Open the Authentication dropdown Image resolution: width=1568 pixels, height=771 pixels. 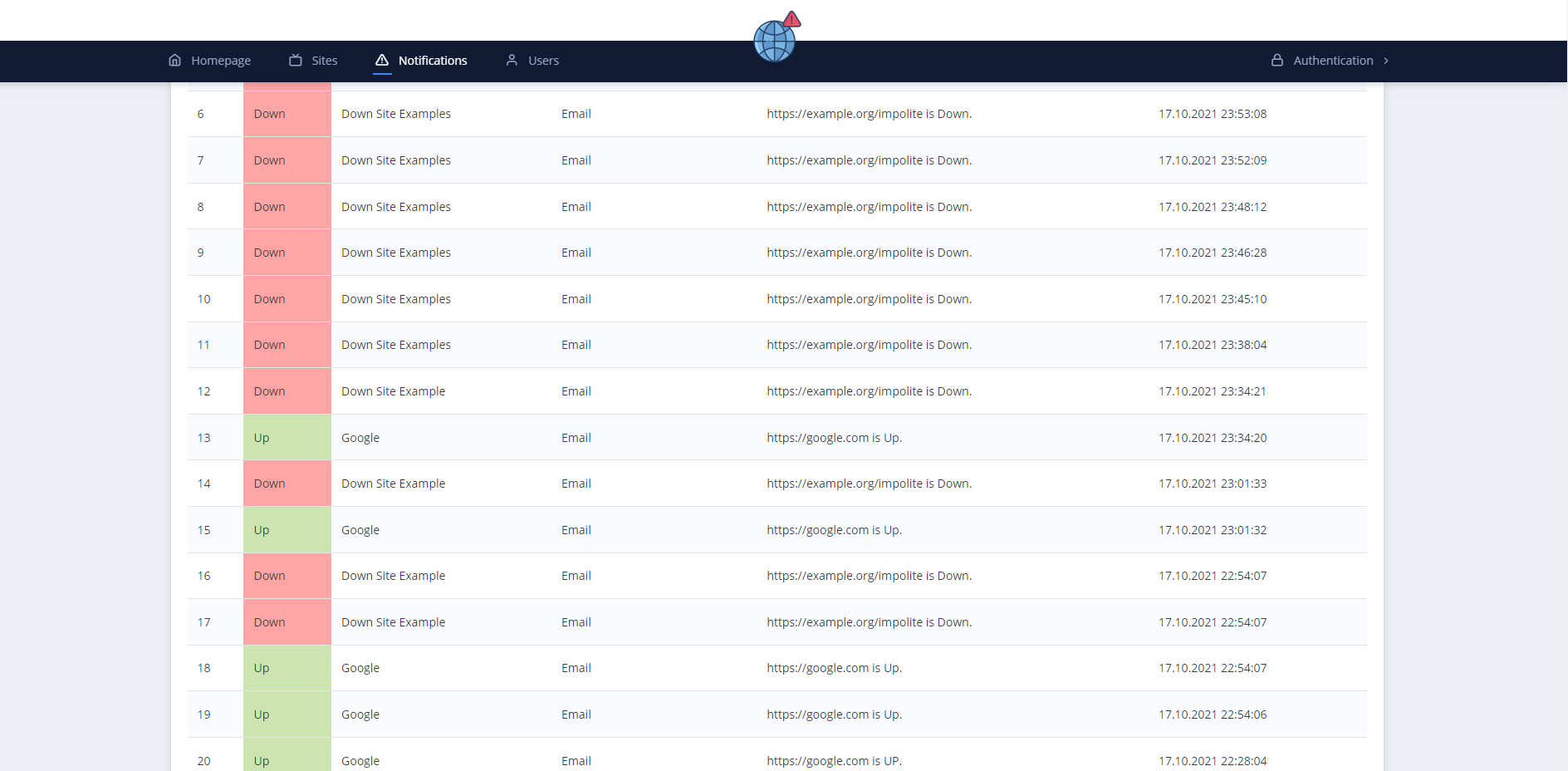[x=1333, y=60]
